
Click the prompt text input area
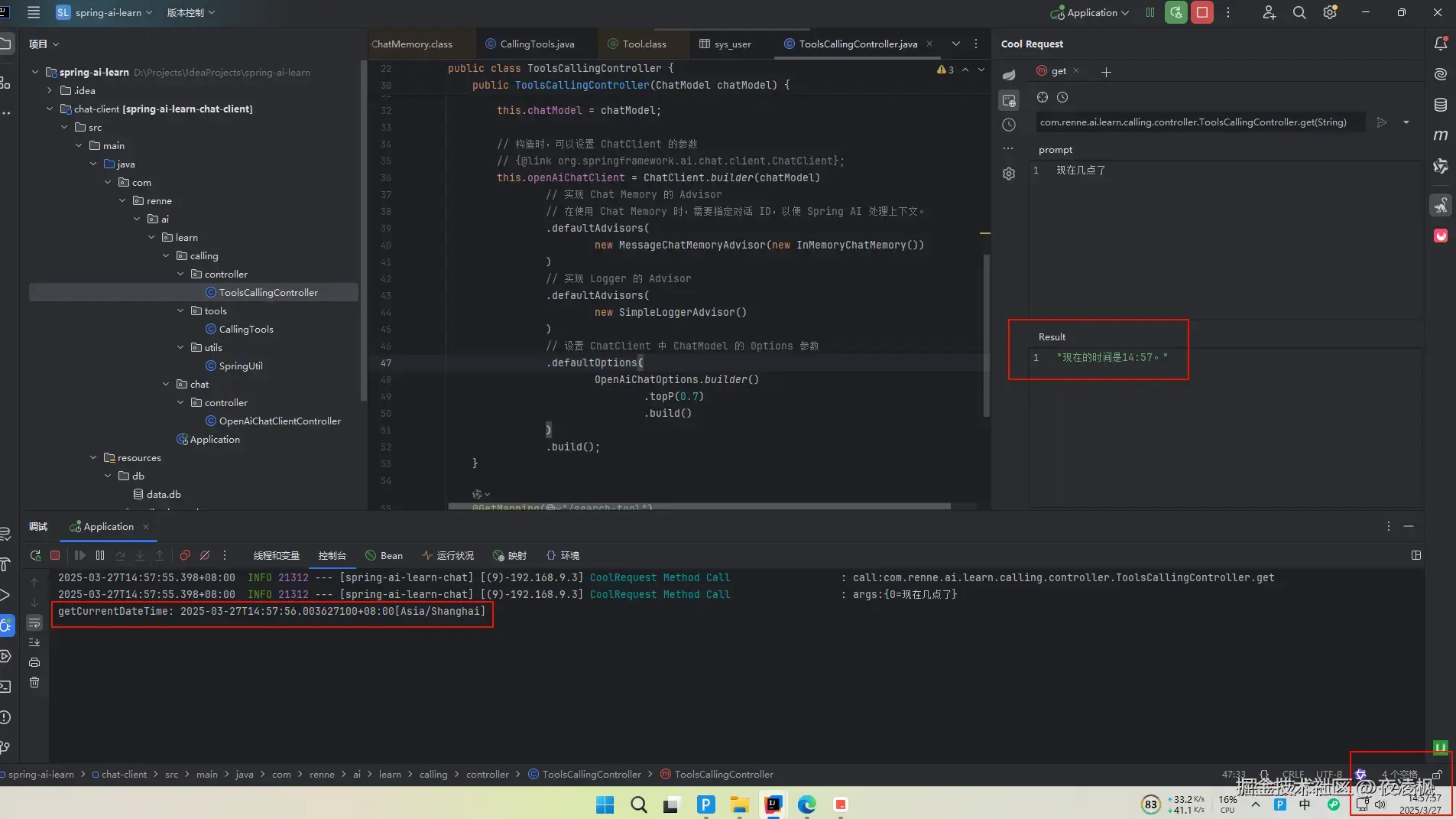pyautogui.click(x=1225, y=238)
